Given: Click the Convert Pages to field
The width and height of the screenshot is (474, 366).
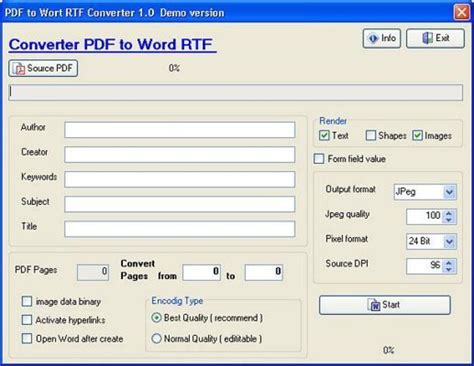Looking at the screenshot, I should 264,272.
